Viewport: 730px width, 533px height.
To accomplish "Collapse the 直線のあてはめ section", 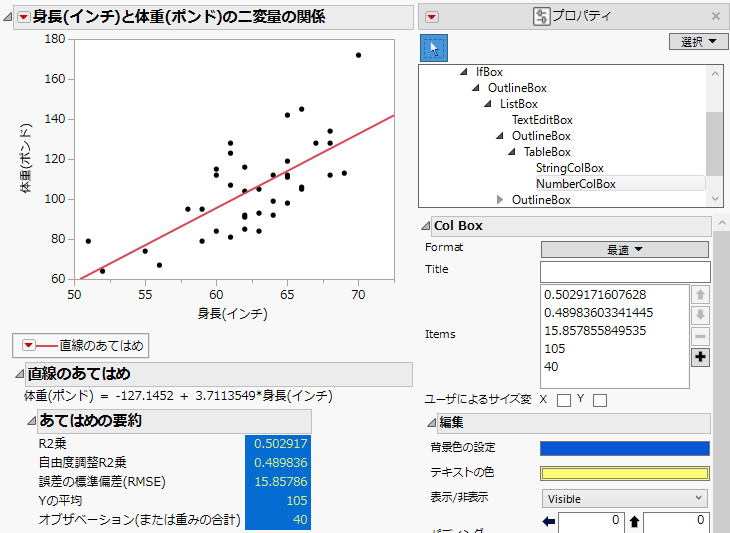I will pos(19,373).
